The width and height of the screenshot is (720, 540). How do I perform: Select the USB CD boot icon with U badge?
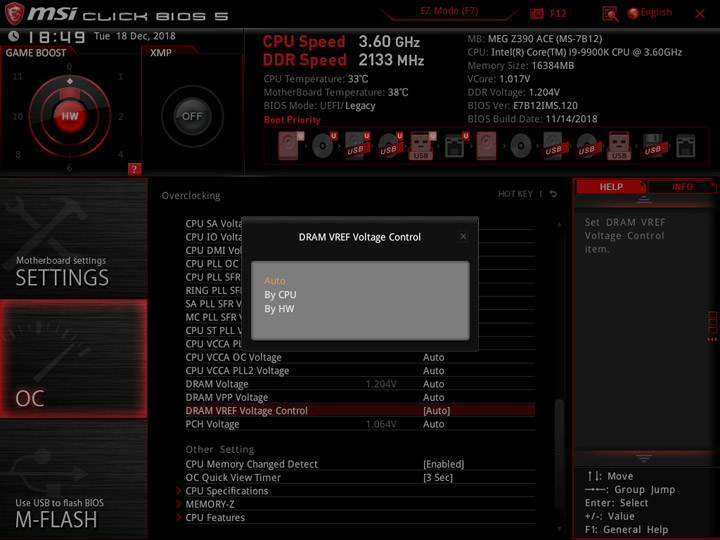[x=389, y=146]
